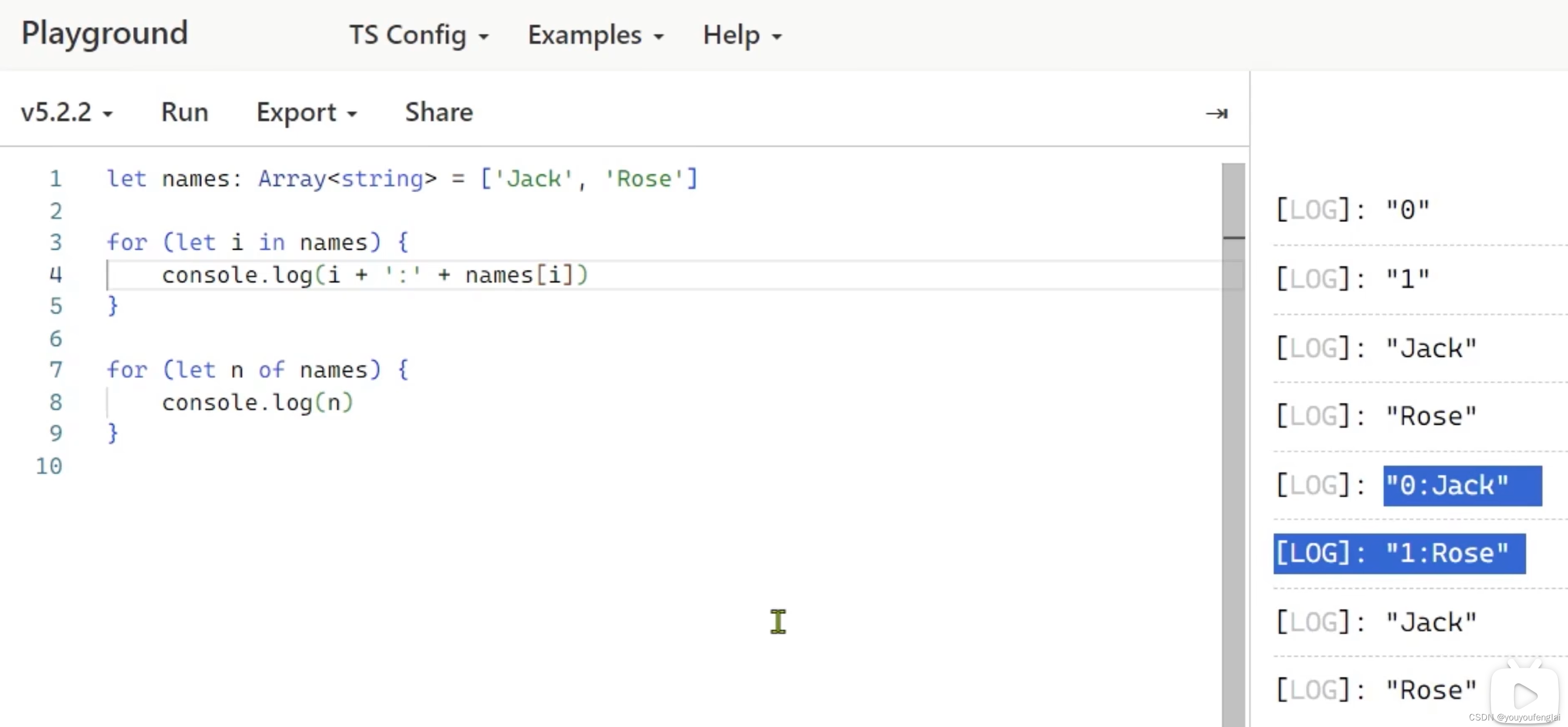Click the 'in' keyword on line 3
This screenshot has height=727, width=1568.
click(x=271, y=243)
